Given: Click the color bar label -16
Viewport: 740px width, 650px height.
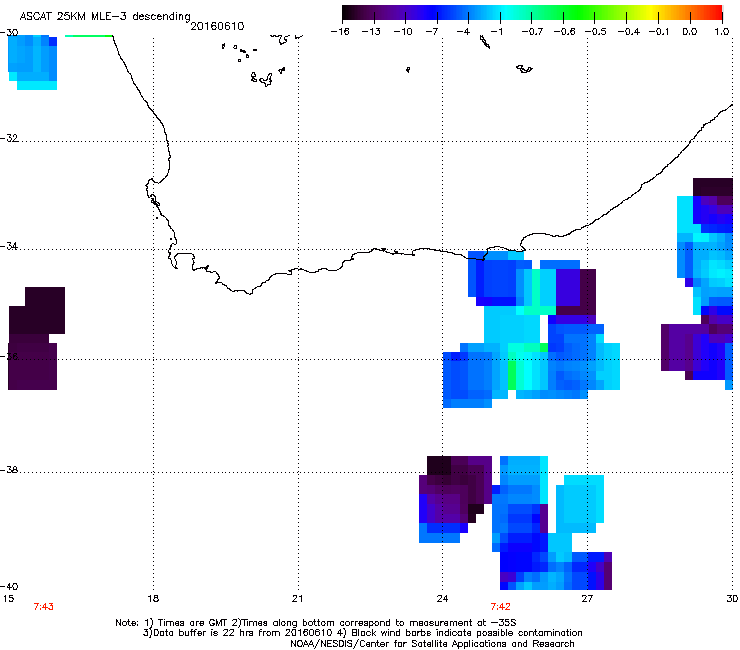Looking at the screenshot, I should 340,32.
